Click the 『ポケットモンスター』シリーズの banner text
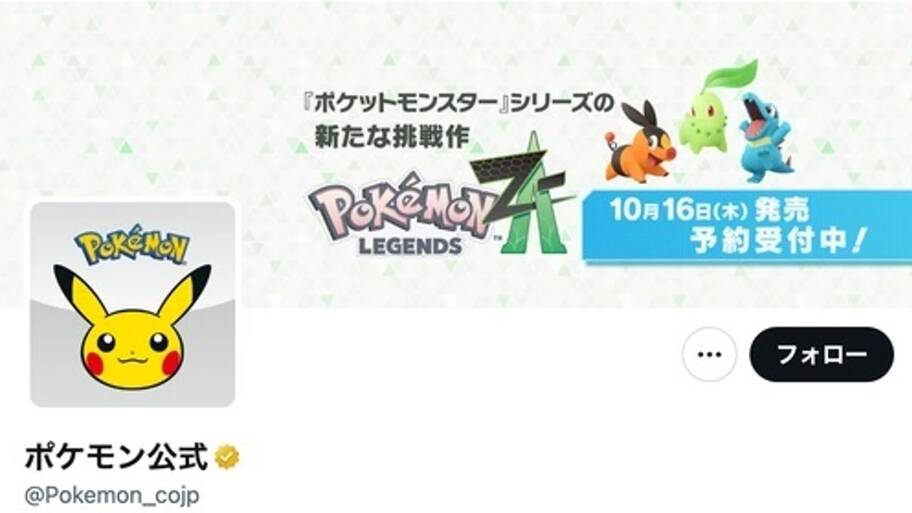The image size is (912, 513). [x=459, y=105]
